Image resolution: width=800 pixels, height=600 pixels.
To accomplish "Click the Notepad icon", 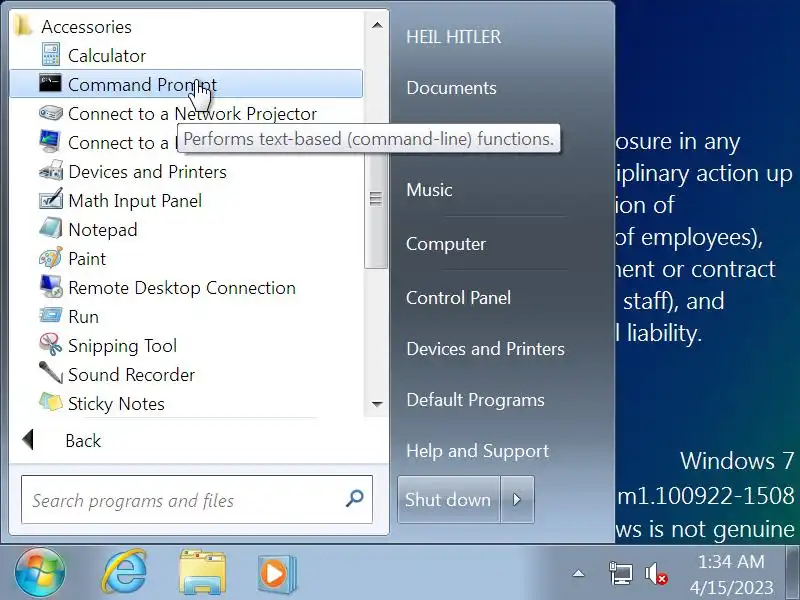I will (51, 229).
